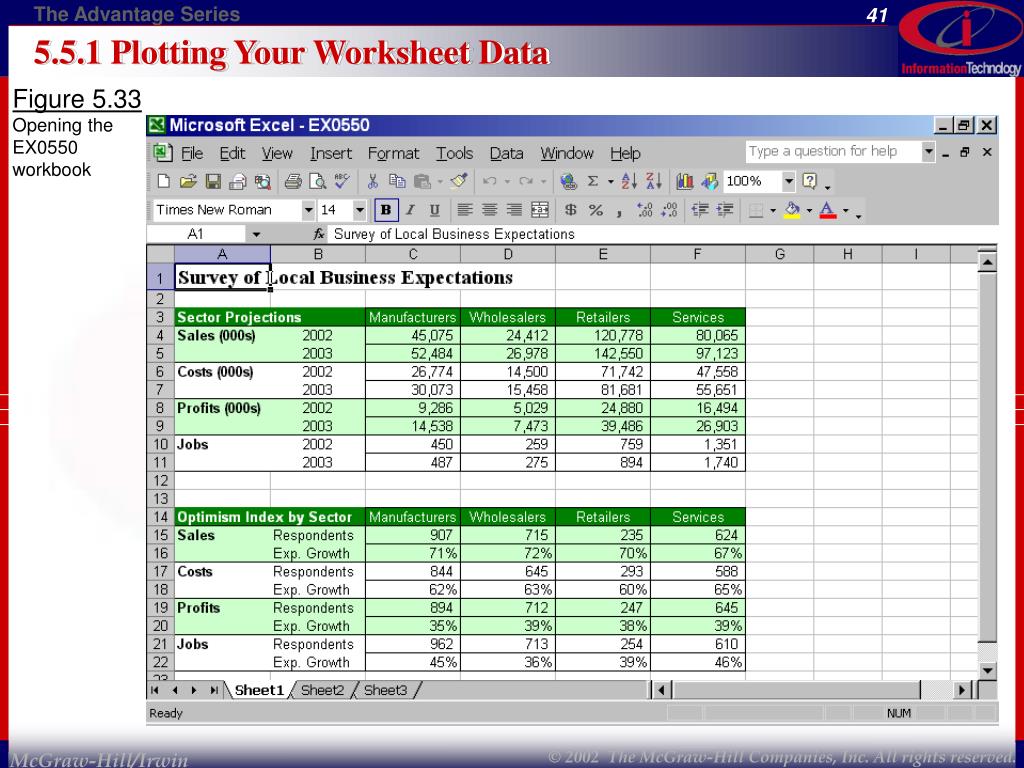Image resolution: width=1024 pixels, height=768 pixels.
Task: Create a new blank workbook icon
Action: (x=164, y=182)
